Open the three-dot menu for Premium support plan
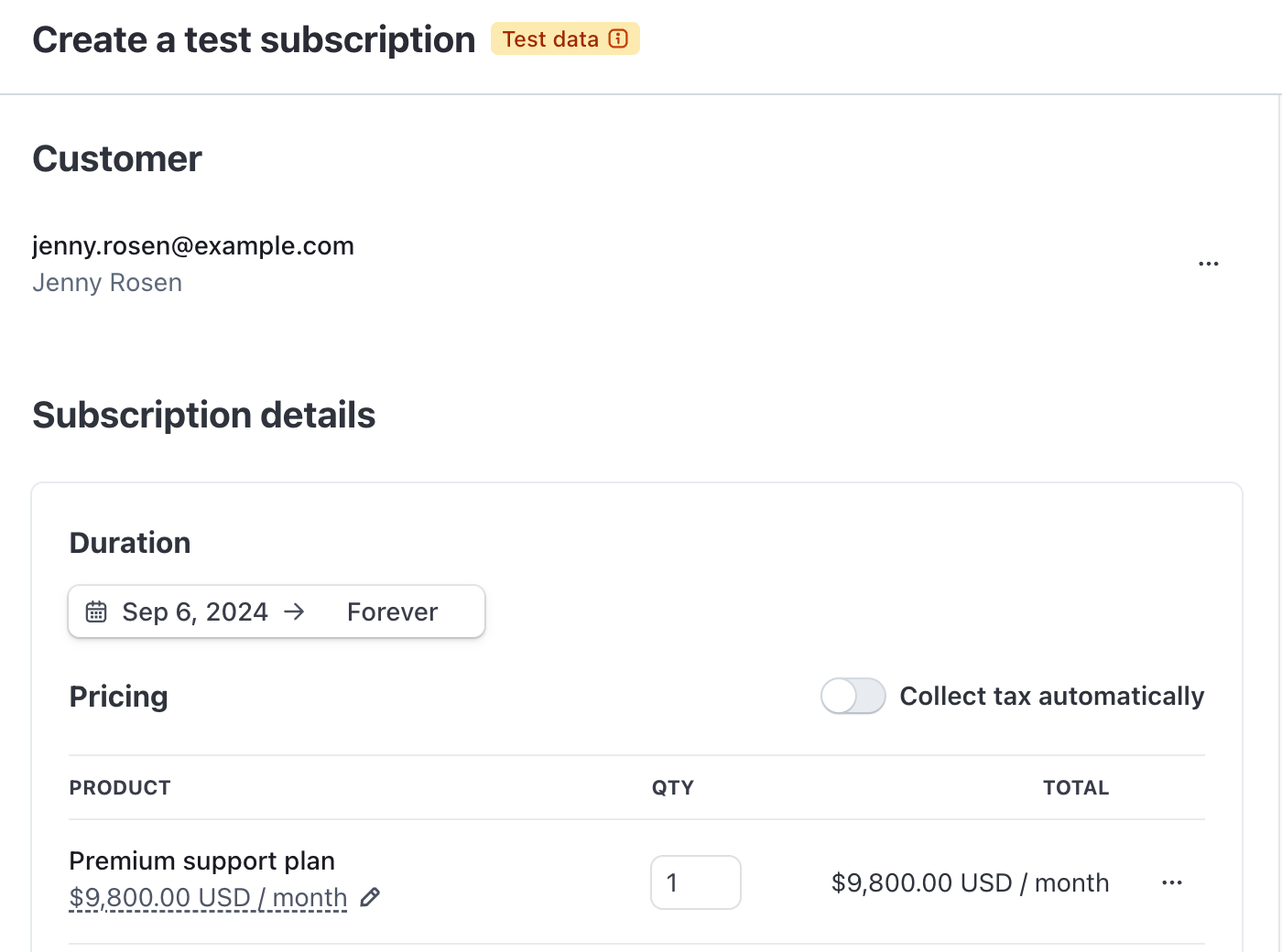Viewport: 1282px width, 952px height. point(1171,882)
